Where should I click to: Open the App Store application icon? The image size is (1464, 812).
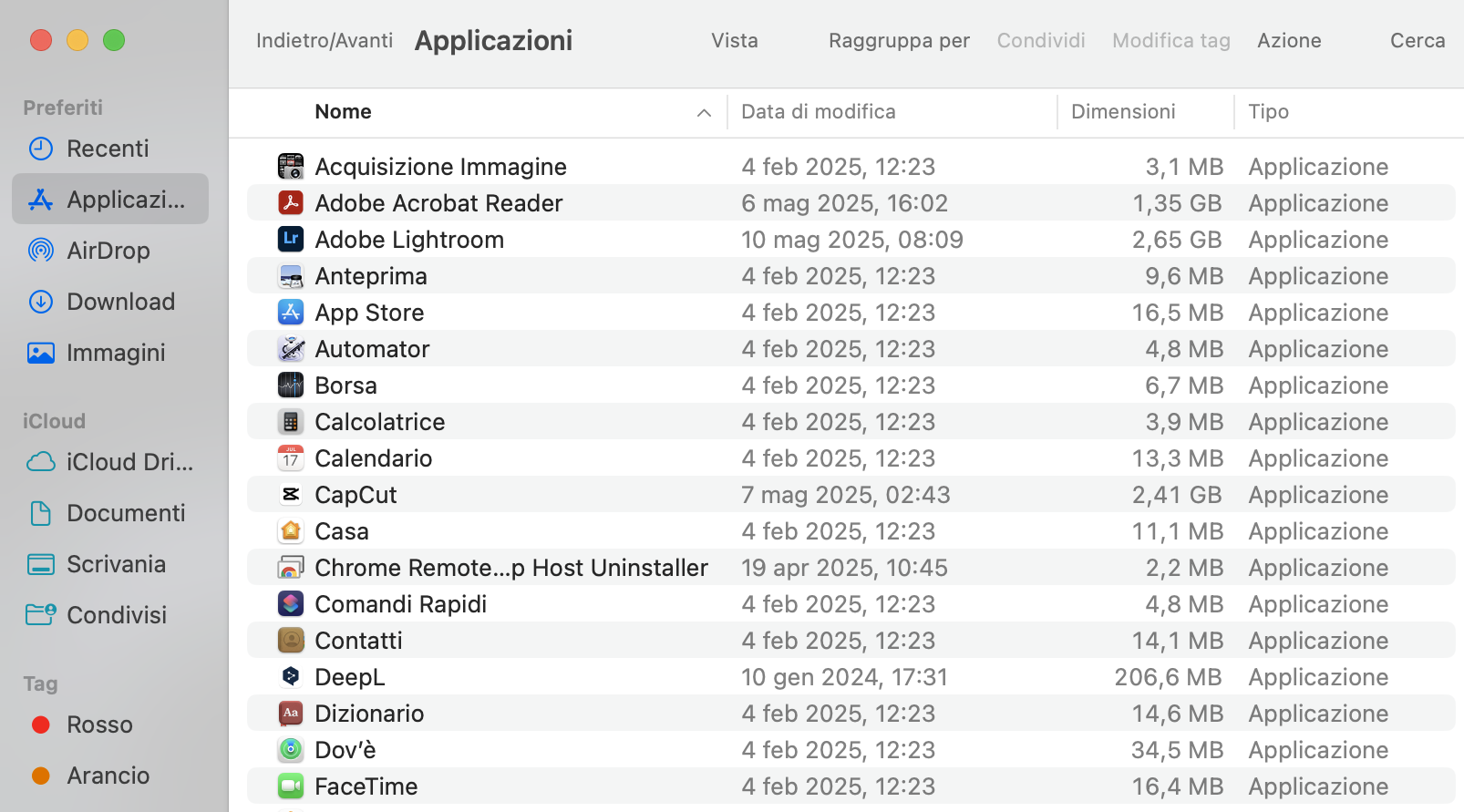click(290, 312)
